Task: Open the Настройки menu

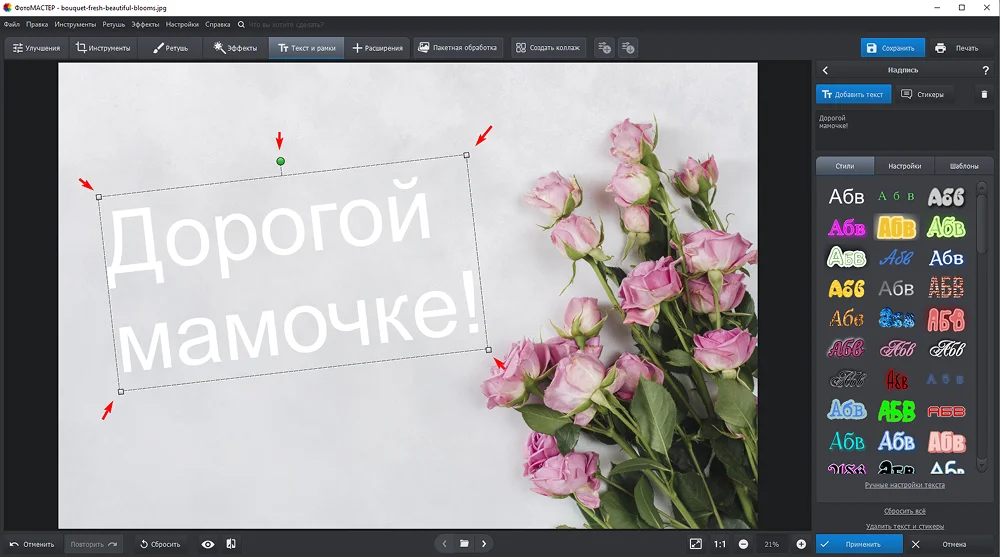Action: (182, 24)
